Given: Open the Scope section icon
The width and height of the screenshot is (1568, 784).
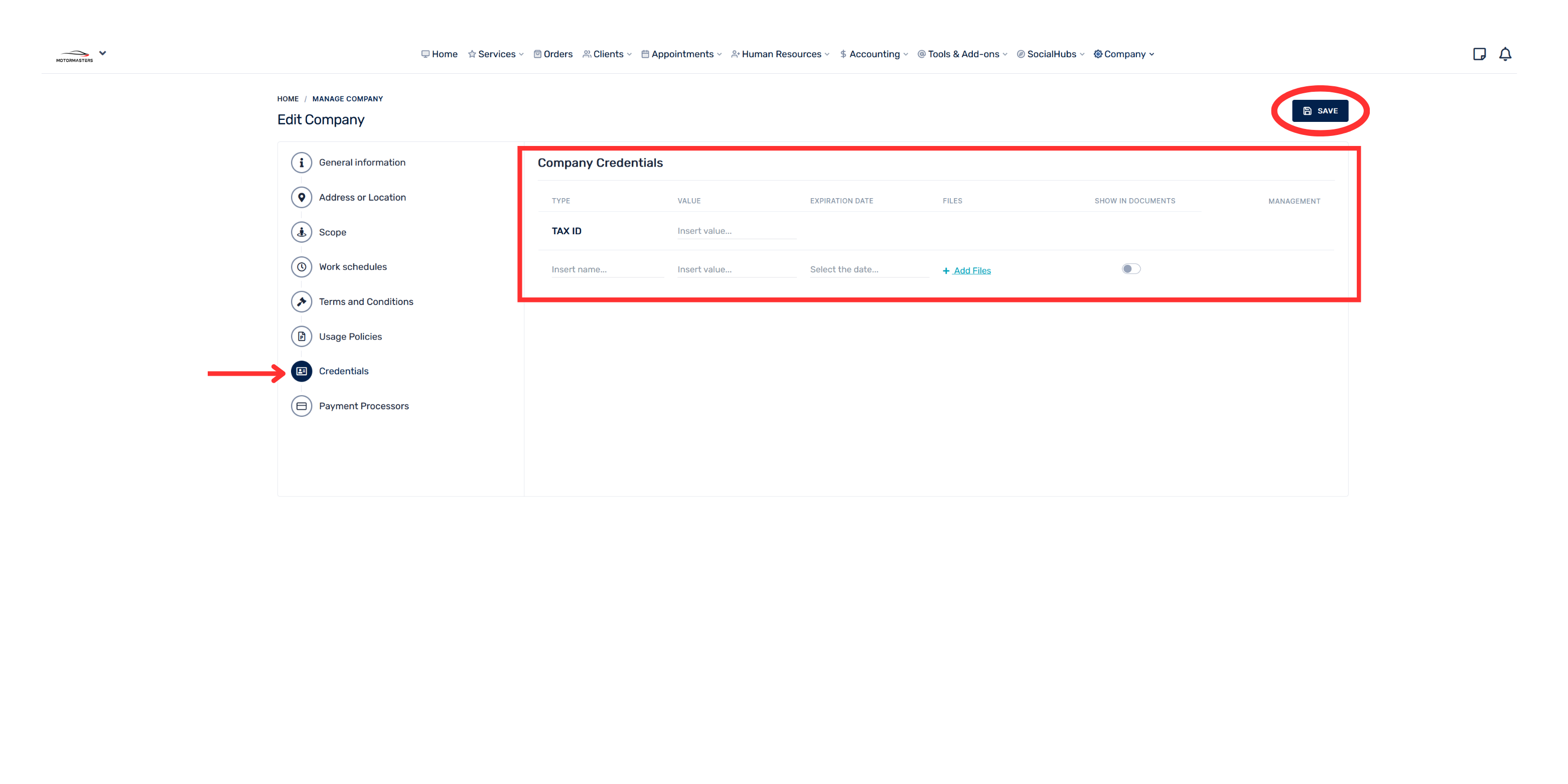Looking at the screenshot, I should click(x=301, y=232).
